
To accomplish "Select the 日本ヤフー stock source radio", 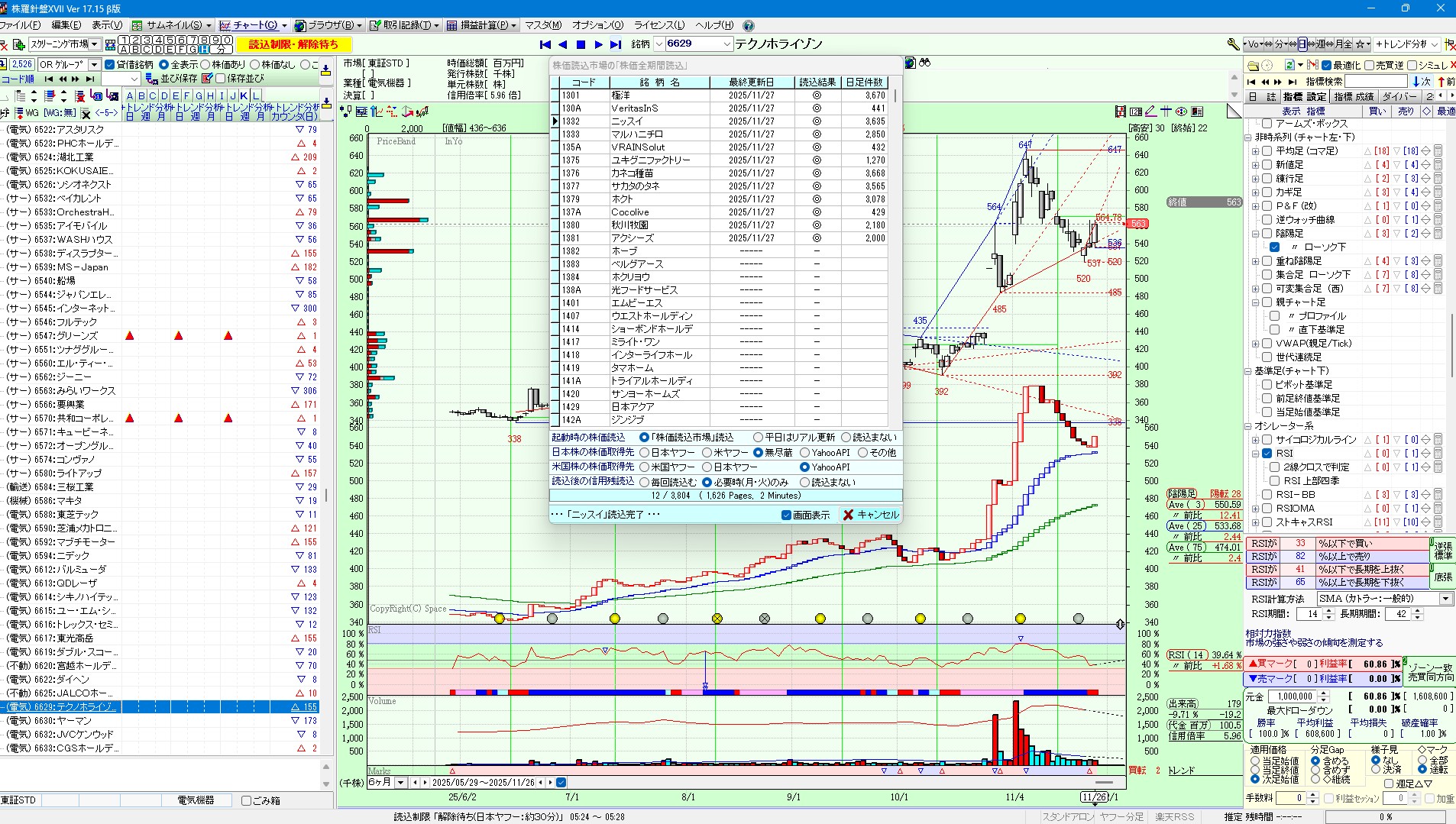I will (x=645, y=453).
